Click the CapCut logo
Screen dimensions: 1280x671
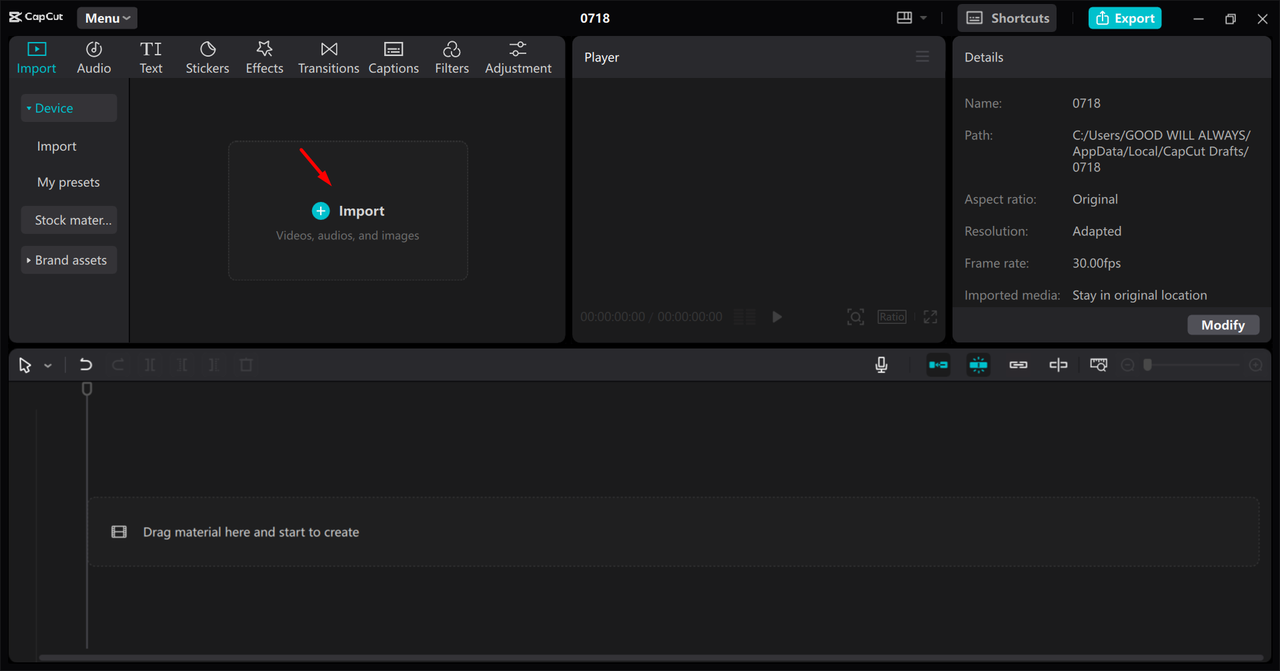(x=36, y=17)
